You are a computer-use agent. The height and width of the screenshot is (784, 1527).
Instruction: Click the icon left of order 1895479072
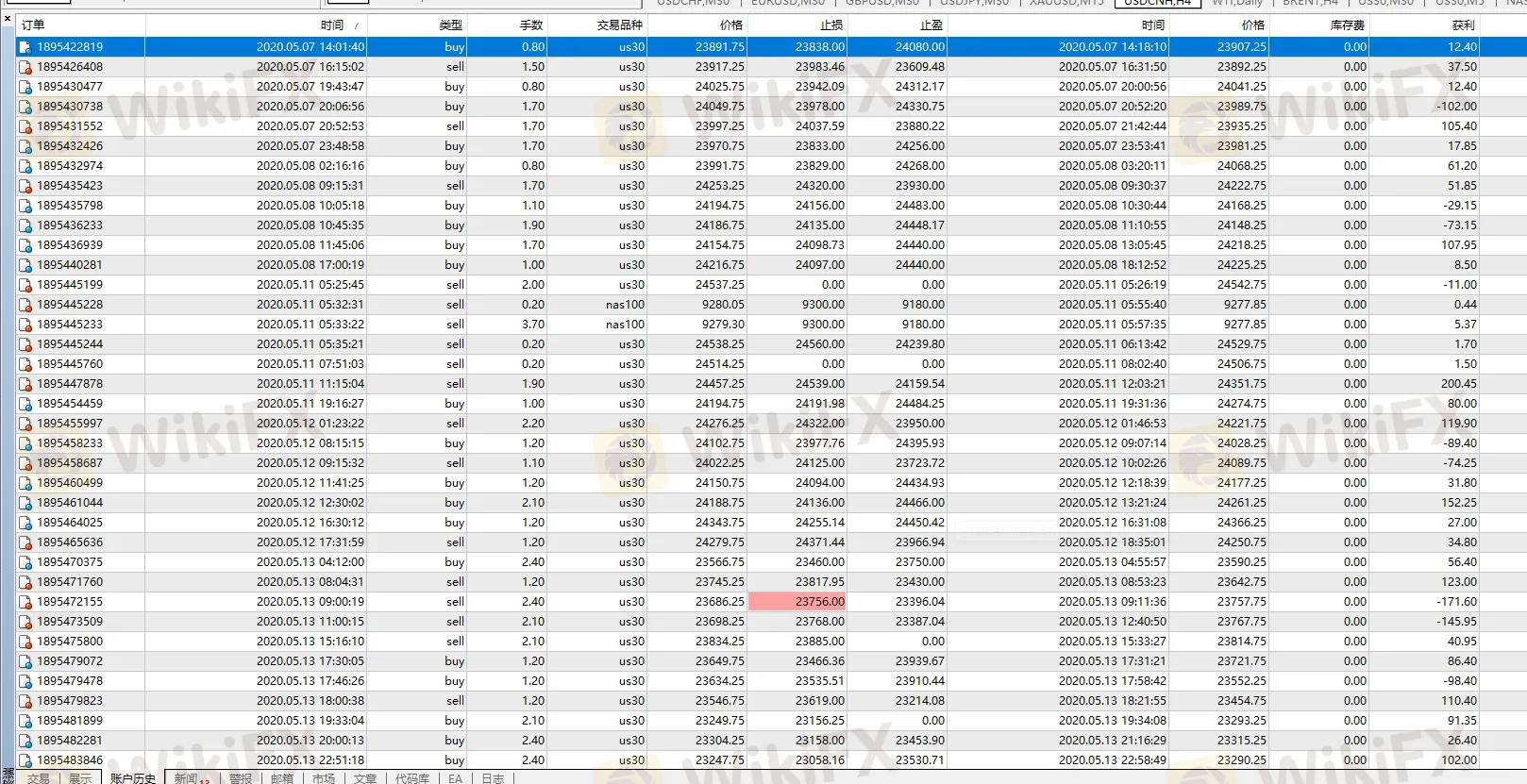point(25,661)
